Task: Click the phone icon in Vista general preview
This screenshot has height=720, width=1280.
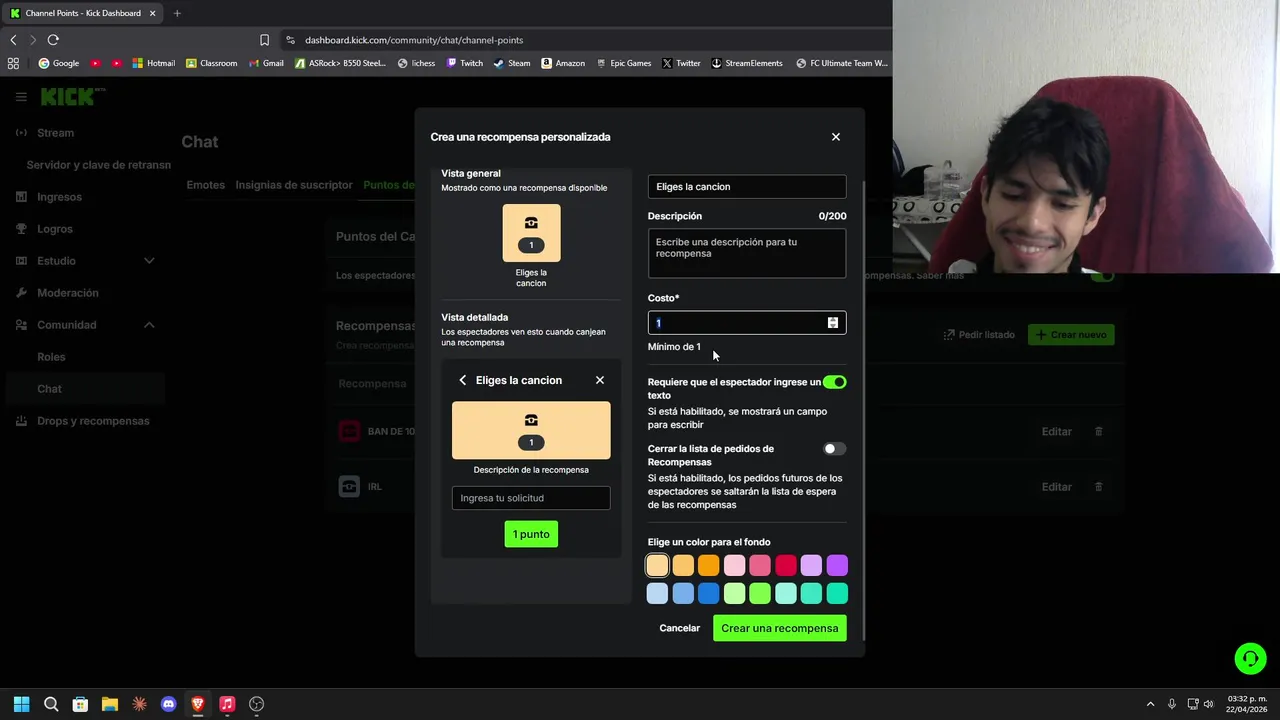Action: (531, 223)
